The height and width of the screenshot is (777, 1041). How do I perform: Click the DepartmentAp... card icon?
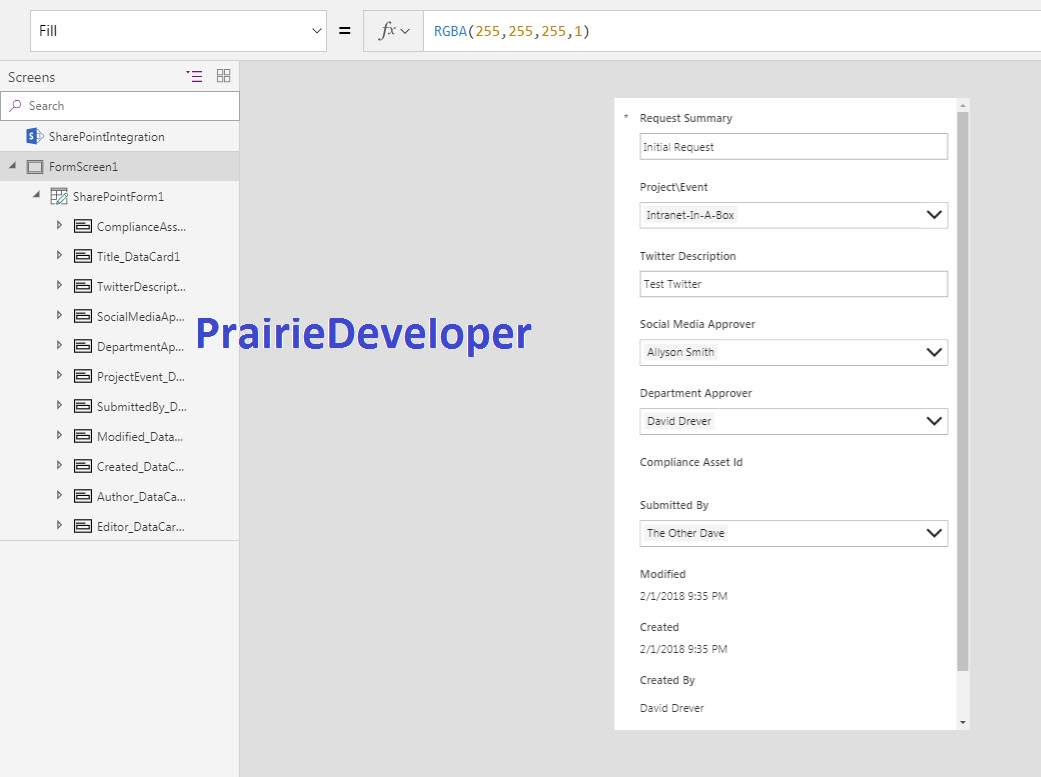[83, 346]
